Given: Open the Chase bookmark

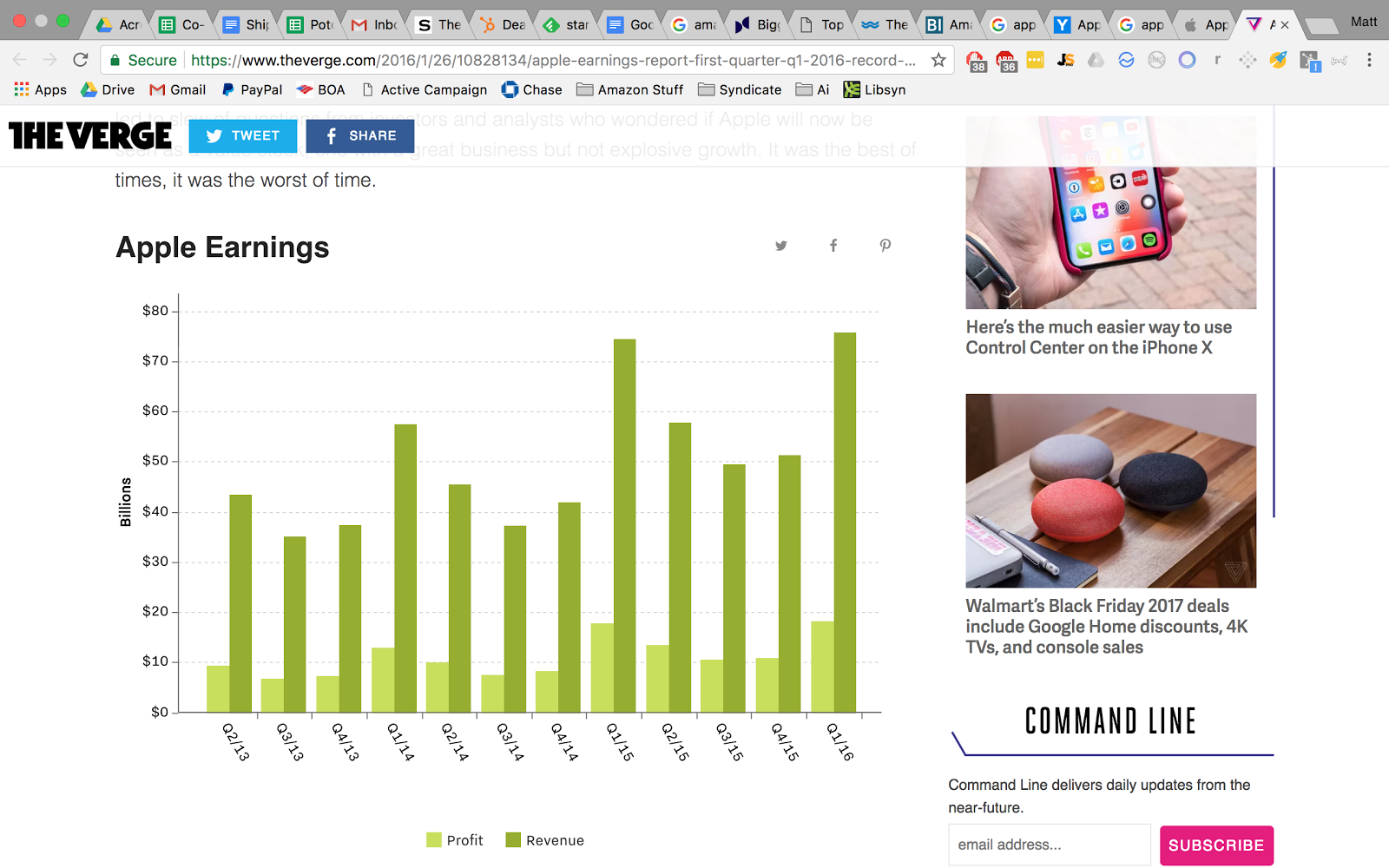Looking at the screenshot, I should tap(532, 89).
